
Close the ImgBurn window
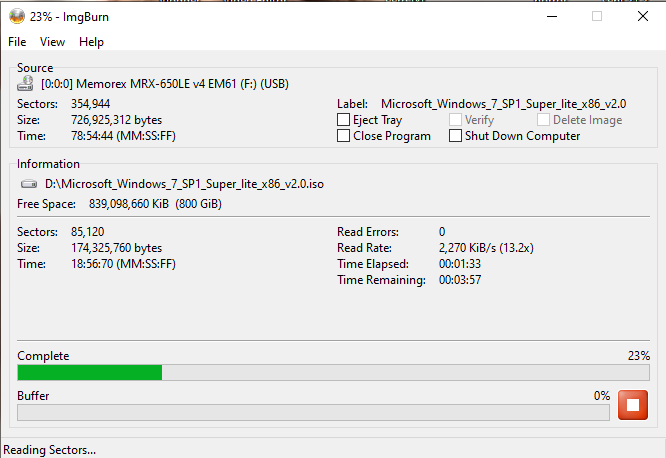pyautogui.click(x=642, y=16)
